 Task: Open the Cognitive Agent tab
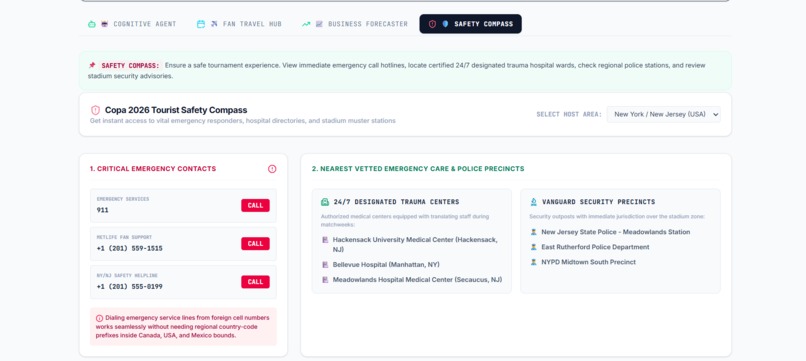pos(132,24)
